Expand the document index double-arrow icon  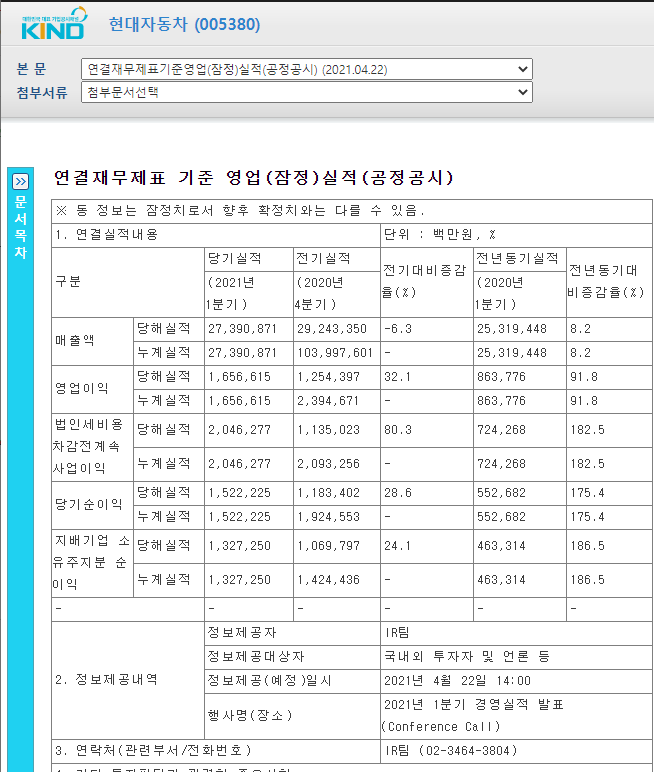pyautogui.click(x=20, y=182)
